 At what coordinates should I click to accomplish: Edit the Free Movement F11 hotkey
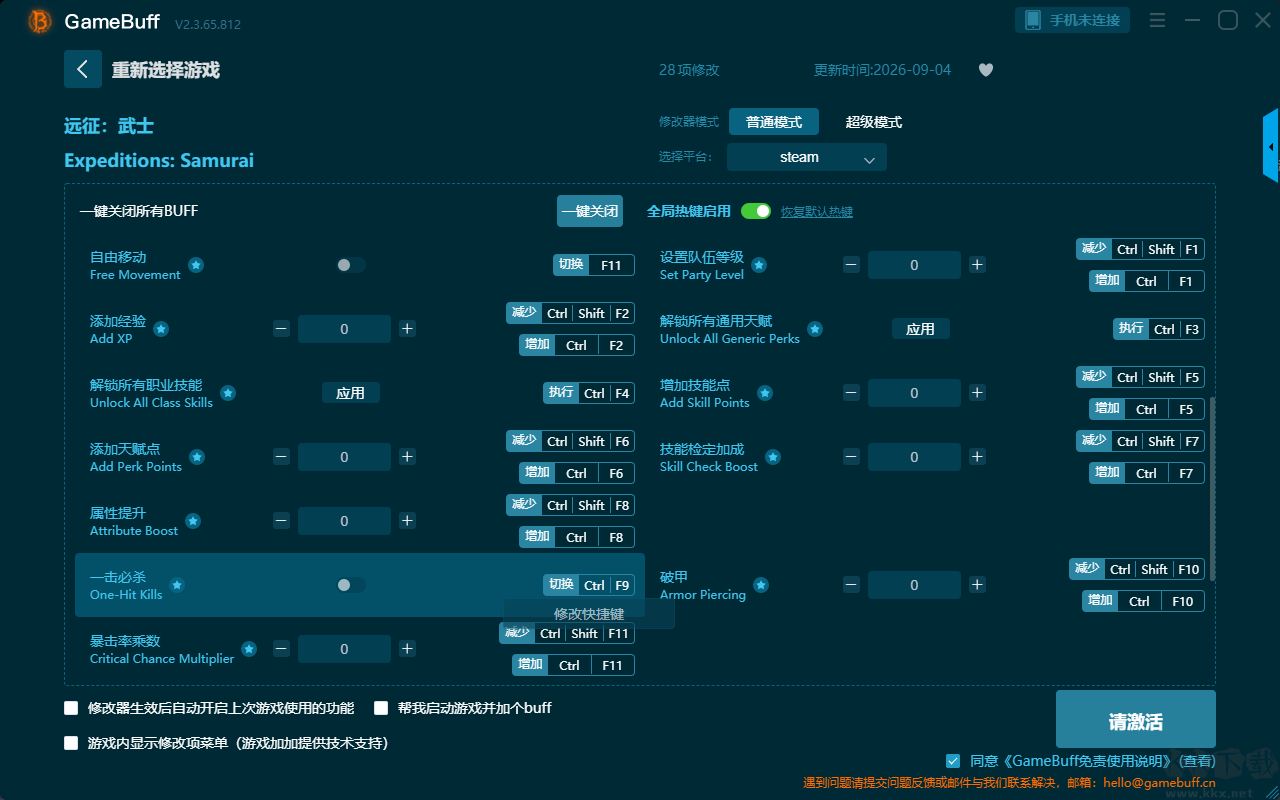pos(594,265)
